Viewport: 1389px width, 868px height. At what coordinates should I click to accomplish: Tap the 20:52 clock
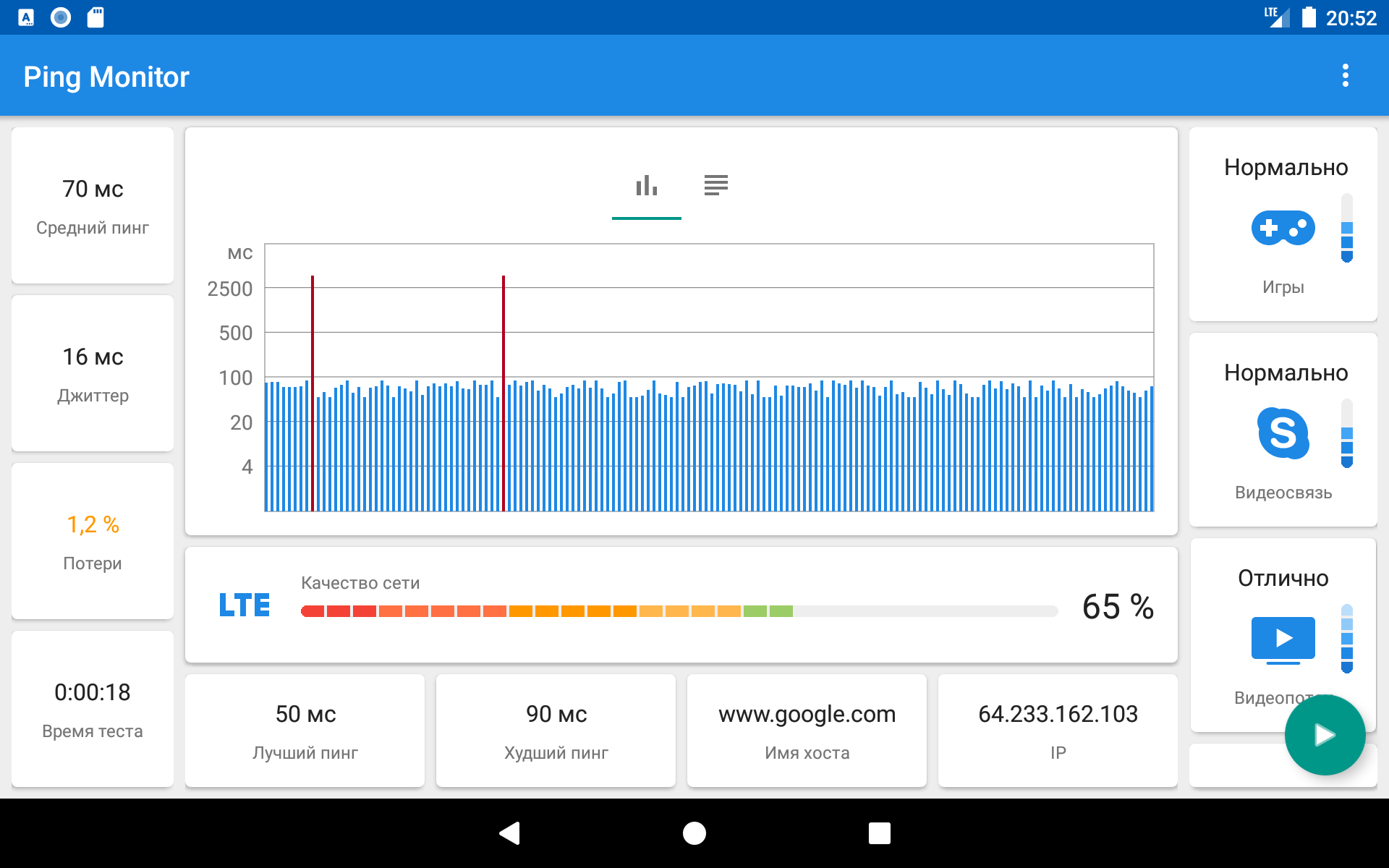click(1351, 18)
